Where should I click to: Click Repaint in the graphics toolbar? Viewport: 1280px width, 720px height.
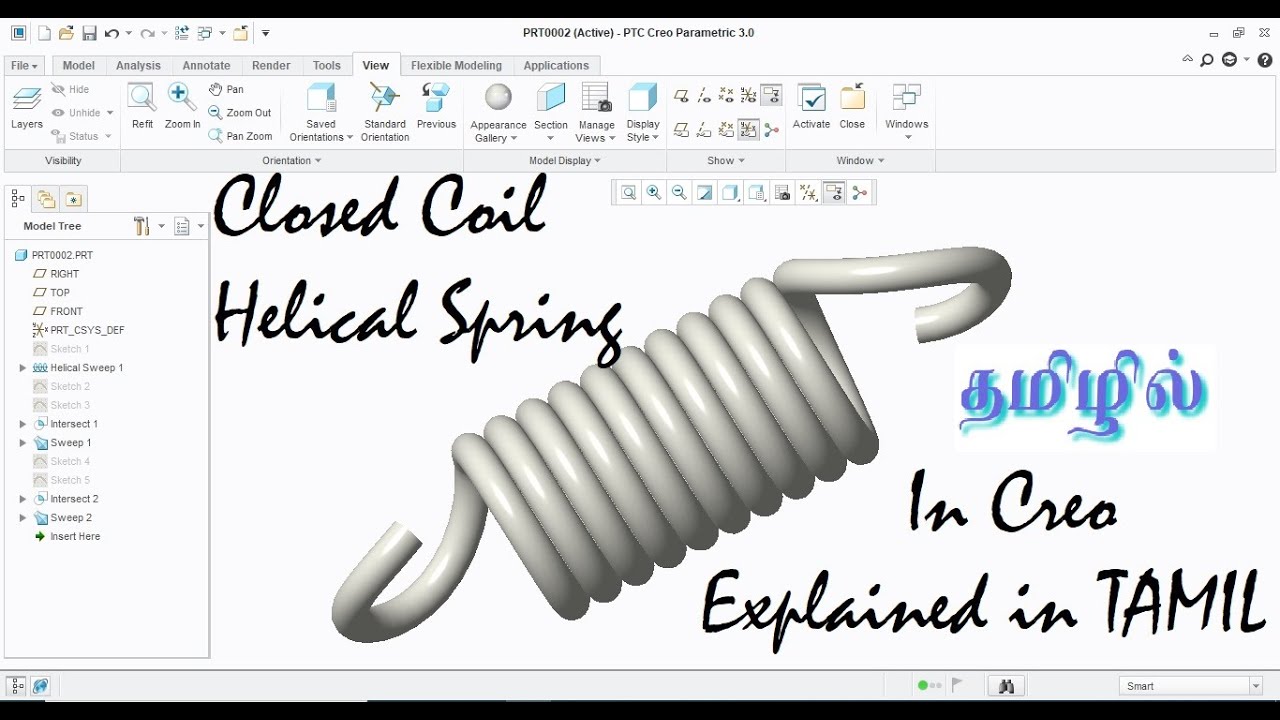pos(705,193)
